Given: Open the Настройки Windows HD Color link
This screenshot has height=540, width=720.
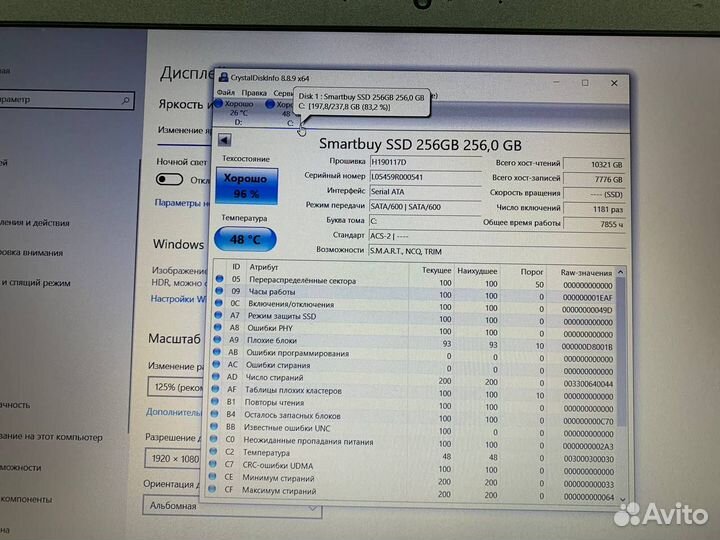Looking at the screenshot, I should pyautogui.click(x=179, y=299).
